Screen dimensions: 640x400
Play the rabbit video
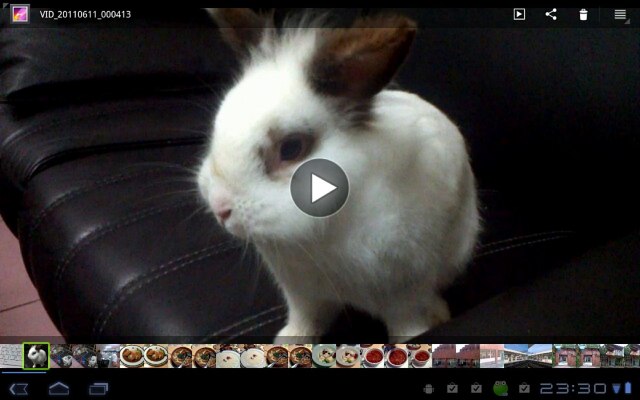[x=320, y=188]
